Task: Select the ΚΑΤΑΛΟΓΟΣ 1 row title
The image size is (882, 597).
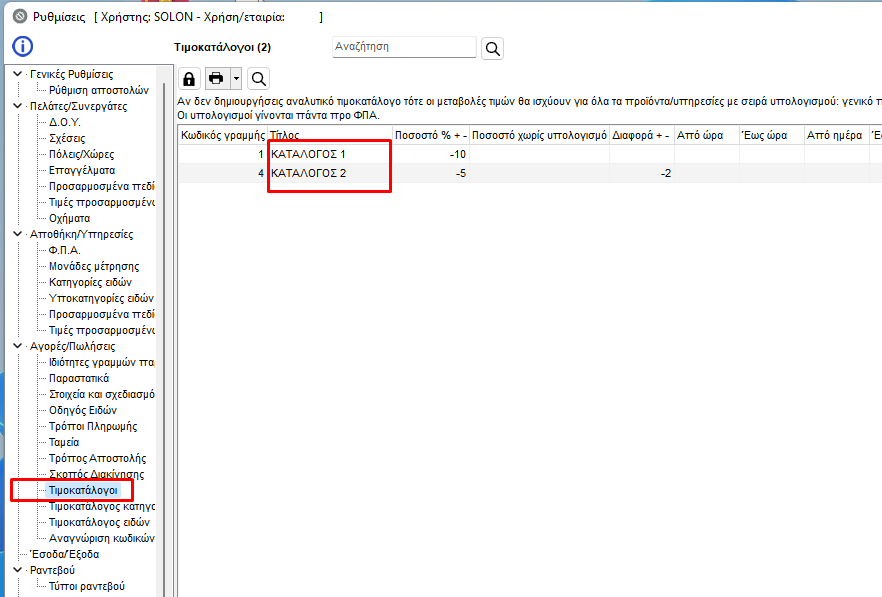Action: click(308, 154)
